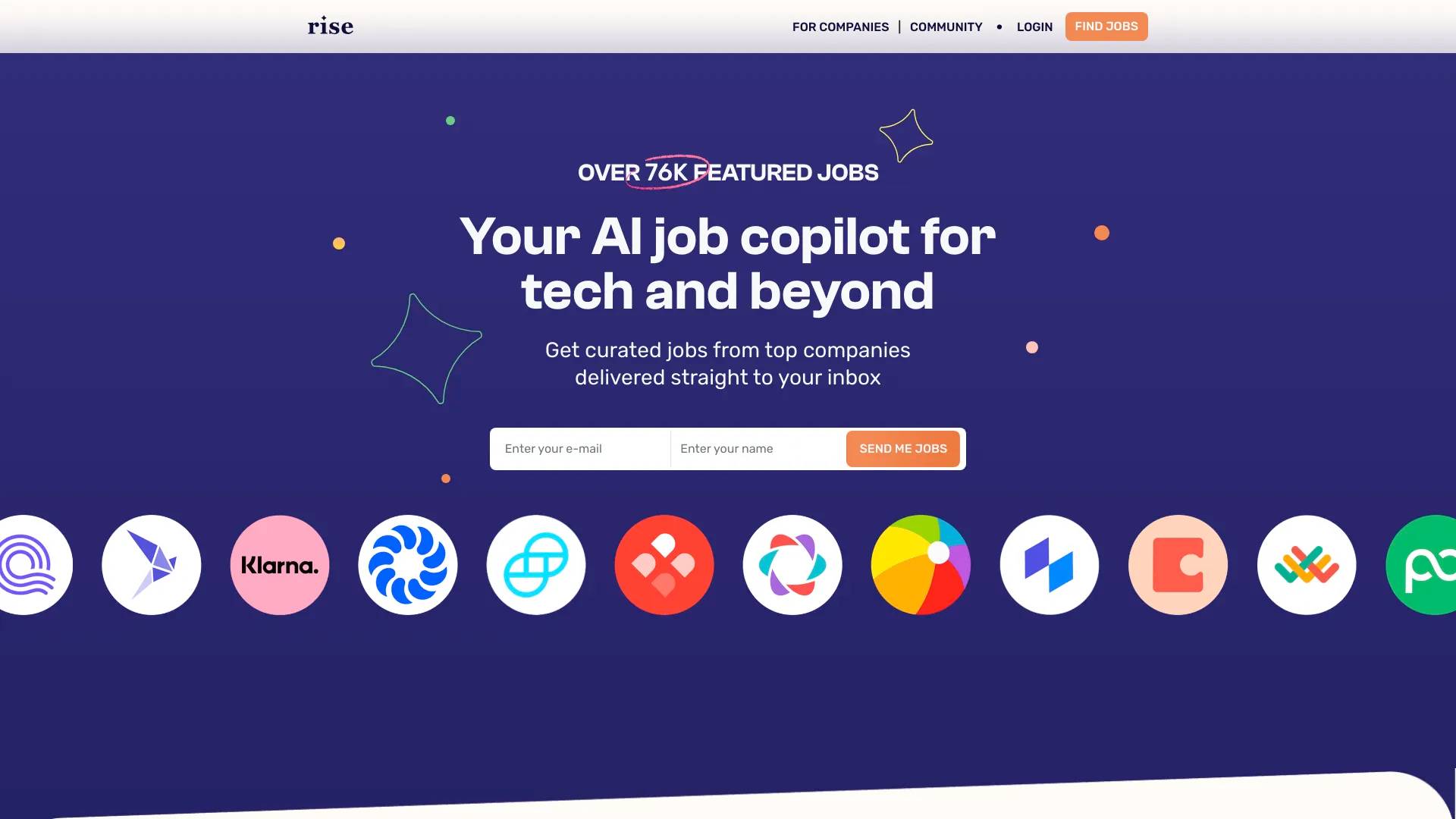Click the blue swirl company logo icon
Image resolution: width=1456 pixels, height=819 pixels.
point(407,565)
